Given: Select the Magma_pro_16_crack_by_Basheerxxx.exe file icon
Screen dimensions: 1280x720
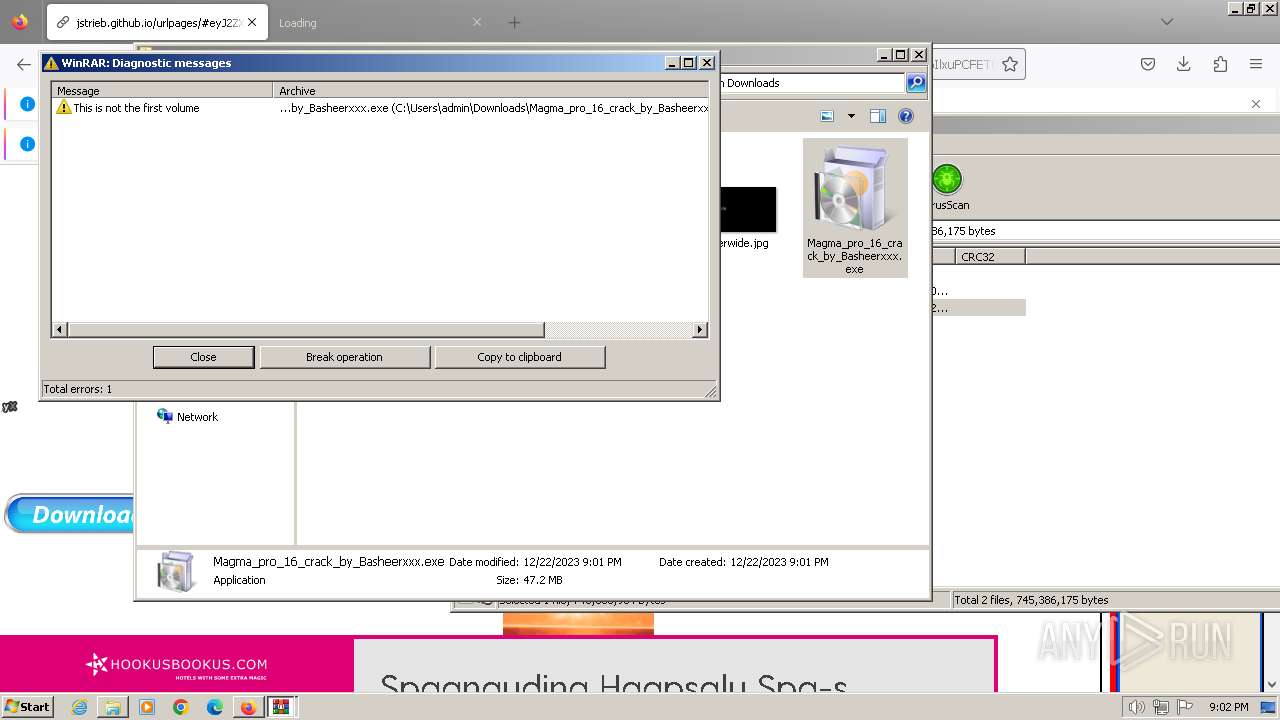Looking at the screenshot, I should tap(854, 207).
